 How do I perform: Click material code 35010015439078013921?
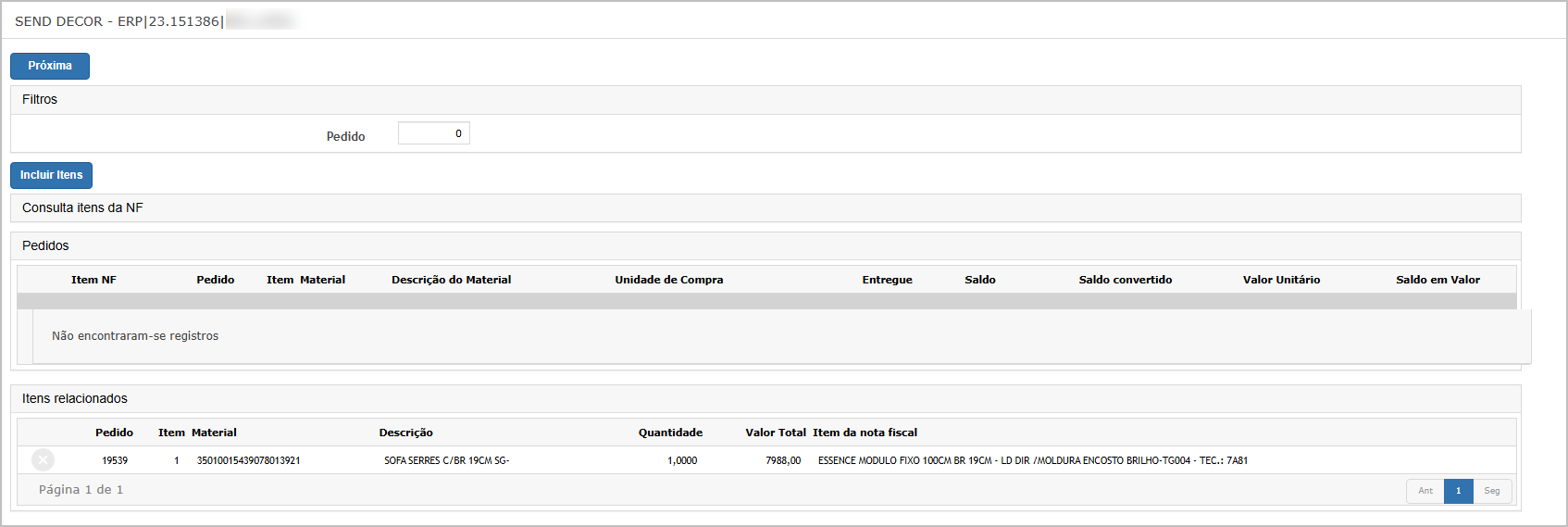248,460
